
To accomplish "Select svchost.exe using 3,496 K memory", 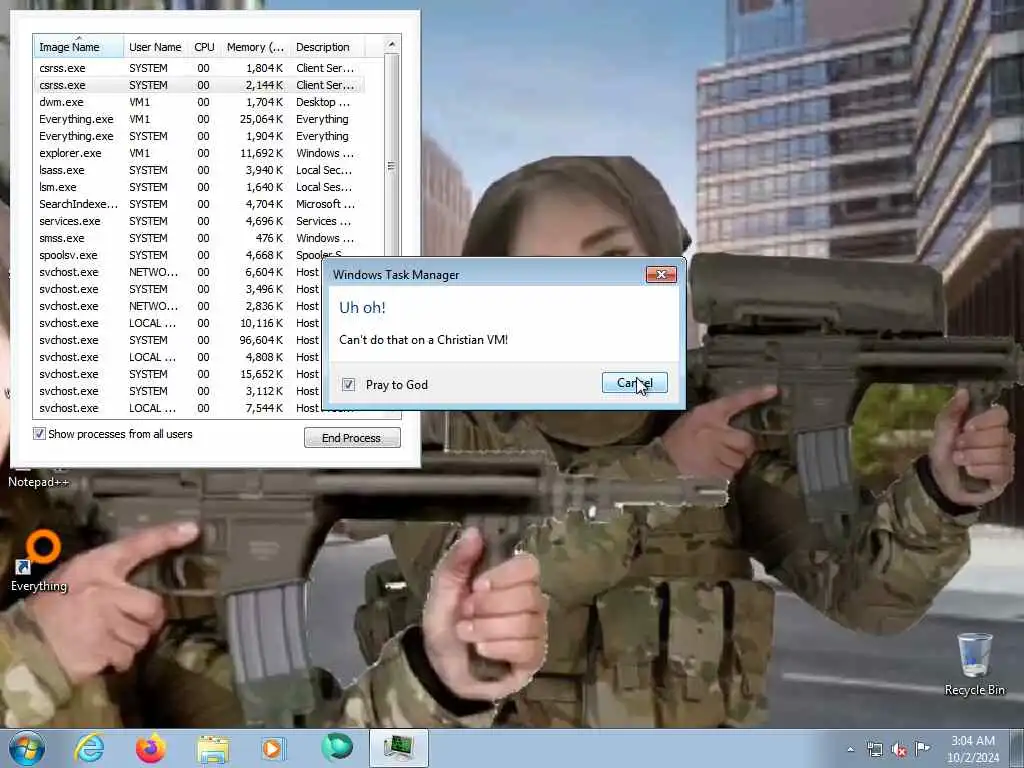I will click(x=178, y=289).
